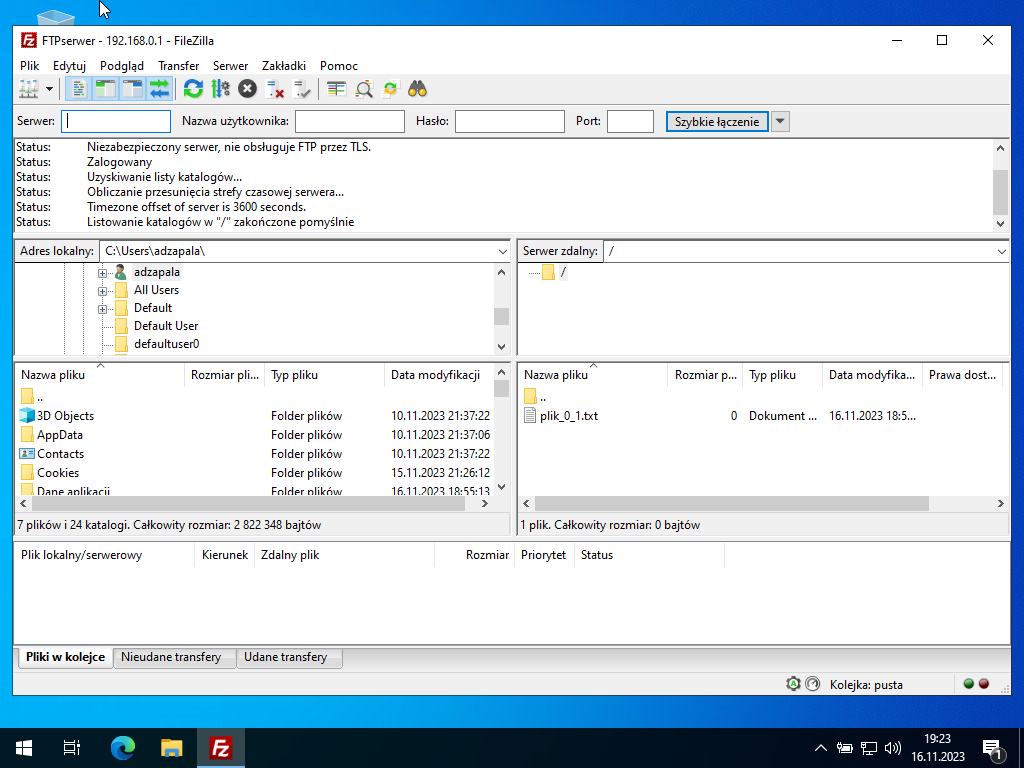This screenshot has height=768, width=1024.
Task: Toggle synchronized browsing
Action: [391, 89]
